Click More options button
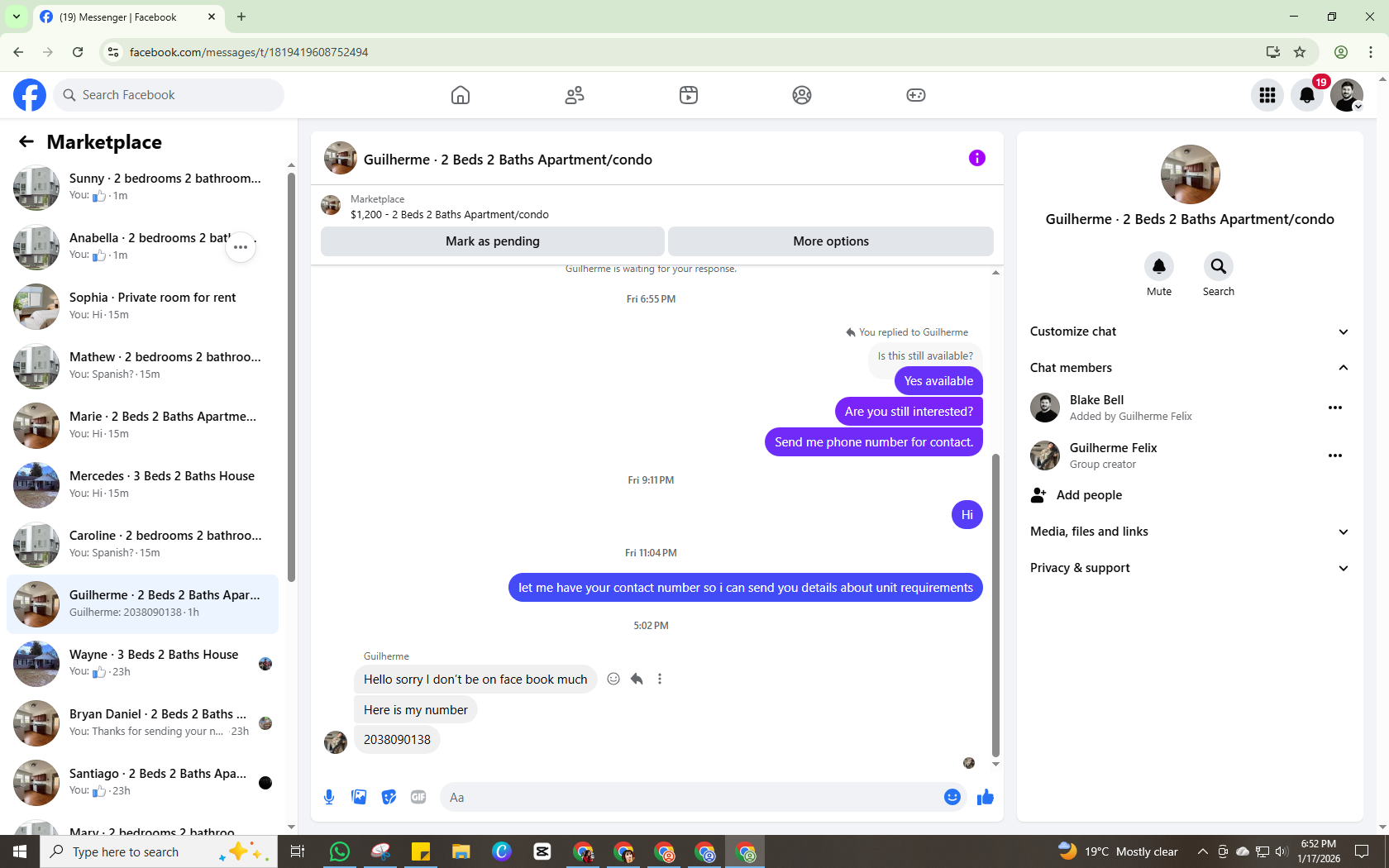This screenshot has height=868, width=1389. pyautogui.click(x=831, y=241)
